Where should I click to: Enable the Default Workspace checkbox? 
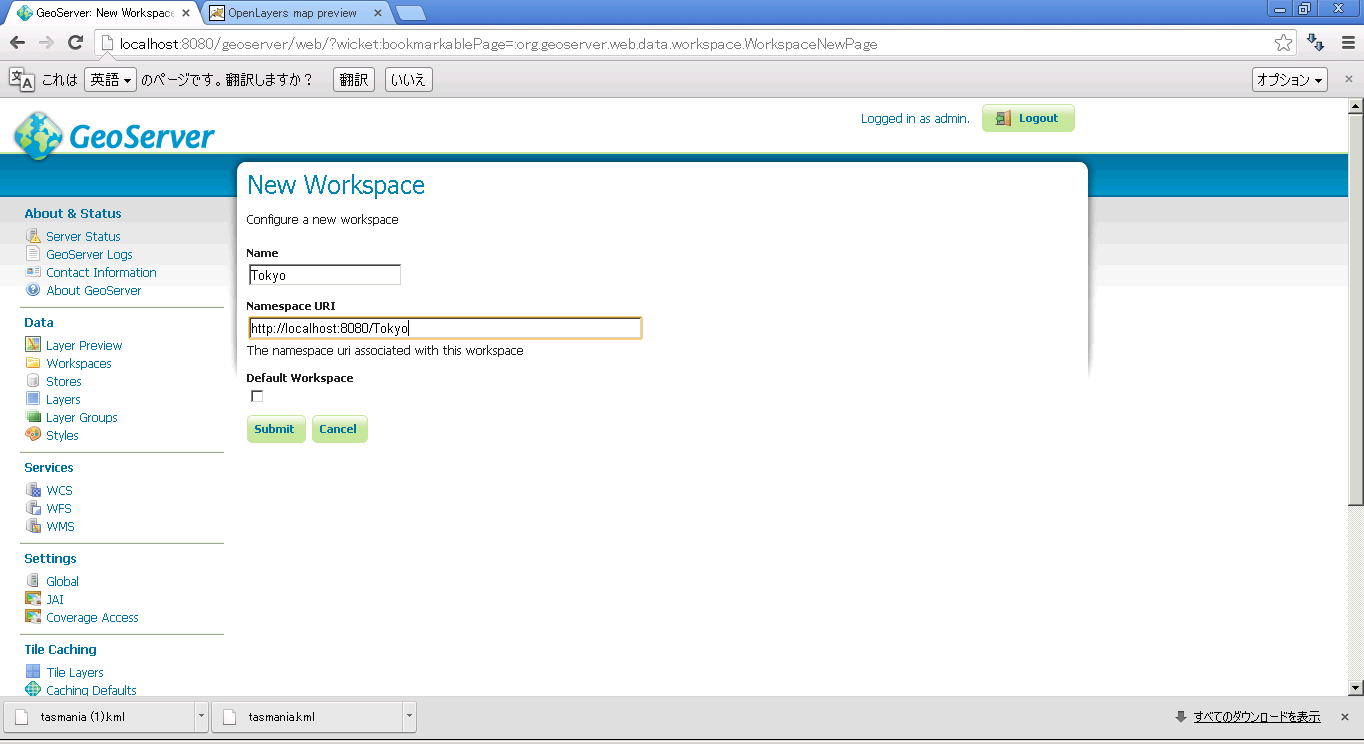point(257,397)
